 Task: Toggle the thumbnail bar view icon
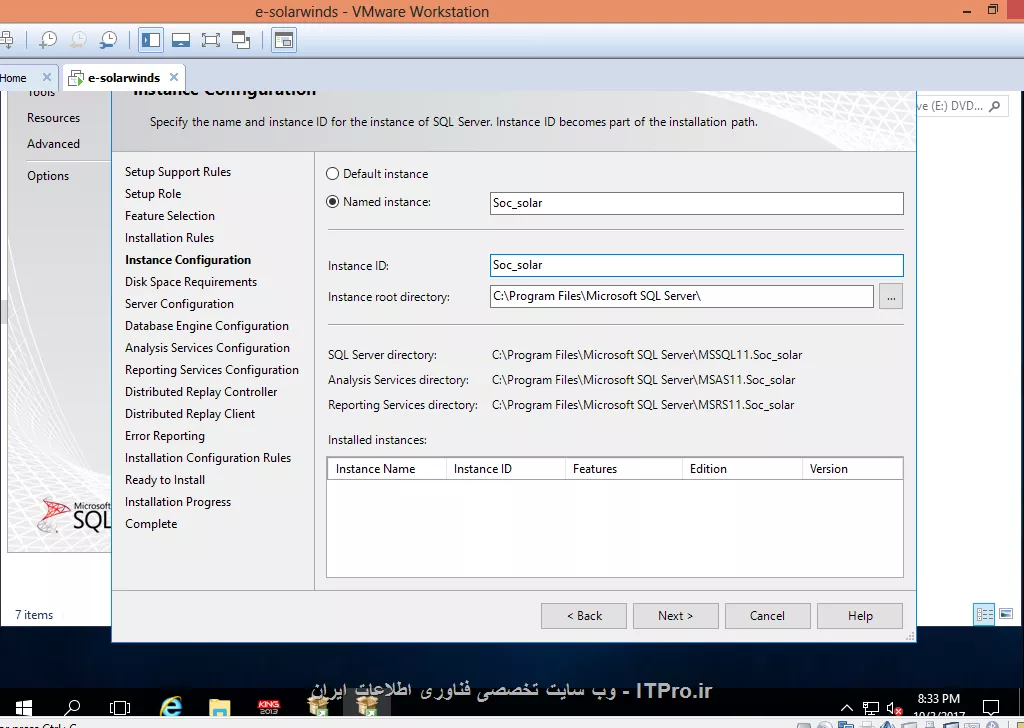[181, 40]
